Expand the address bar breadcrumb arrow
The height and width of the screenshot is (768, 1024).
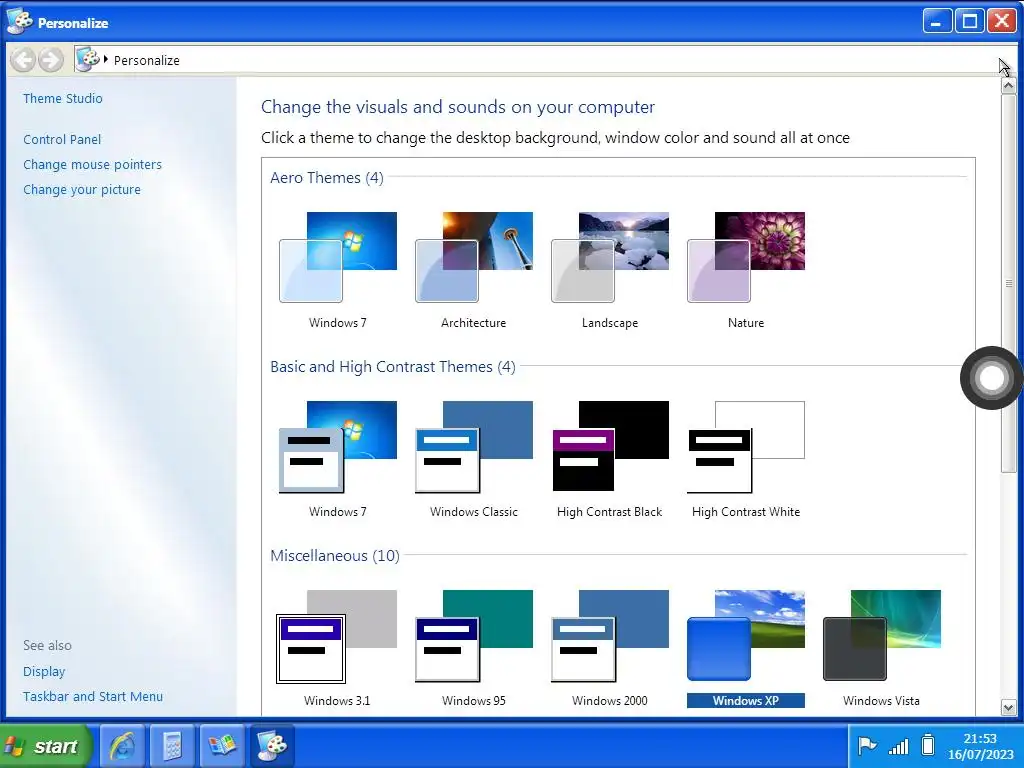[x=106, y=59]
